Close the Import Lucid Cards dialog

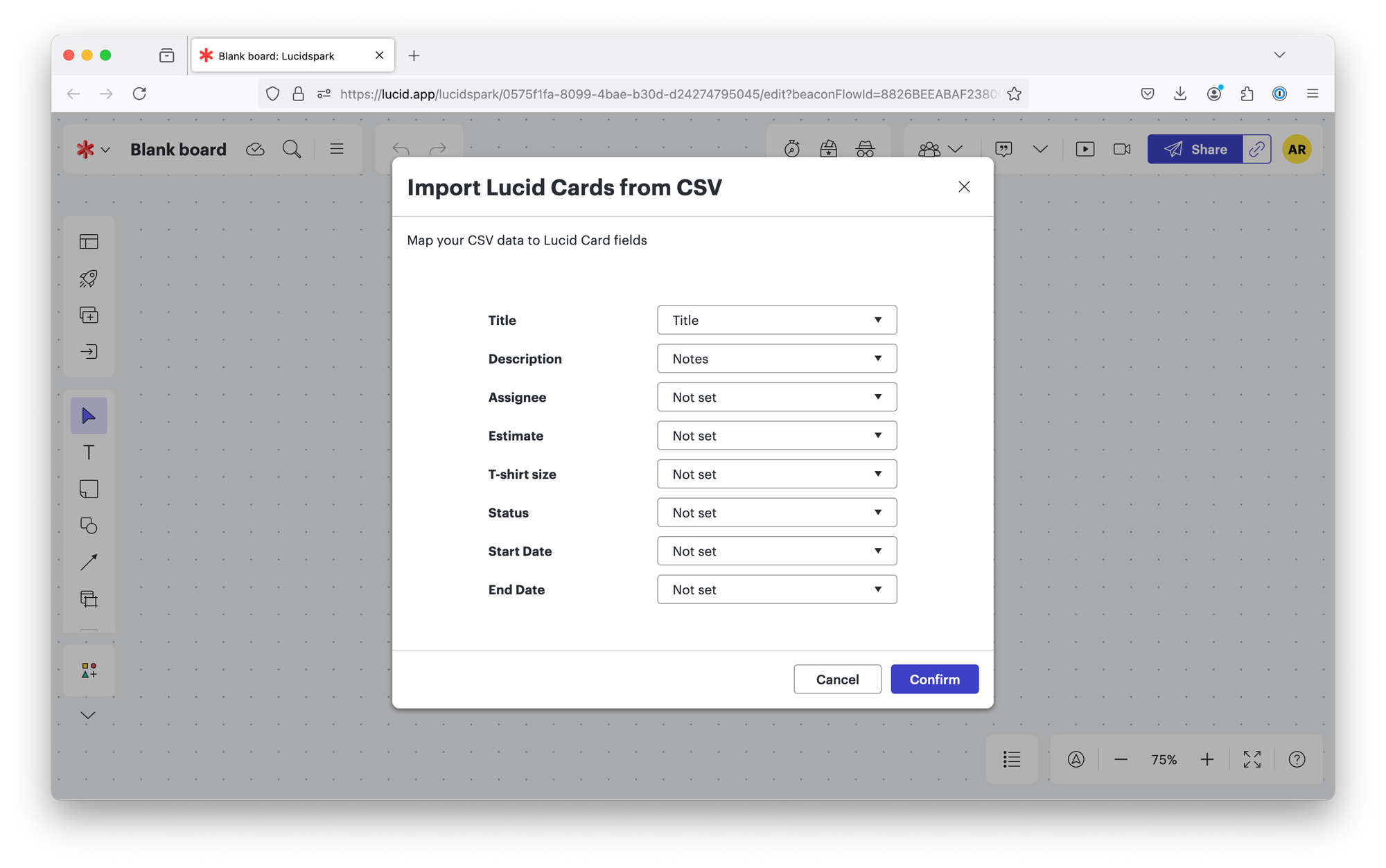click(x=964, y=187)
